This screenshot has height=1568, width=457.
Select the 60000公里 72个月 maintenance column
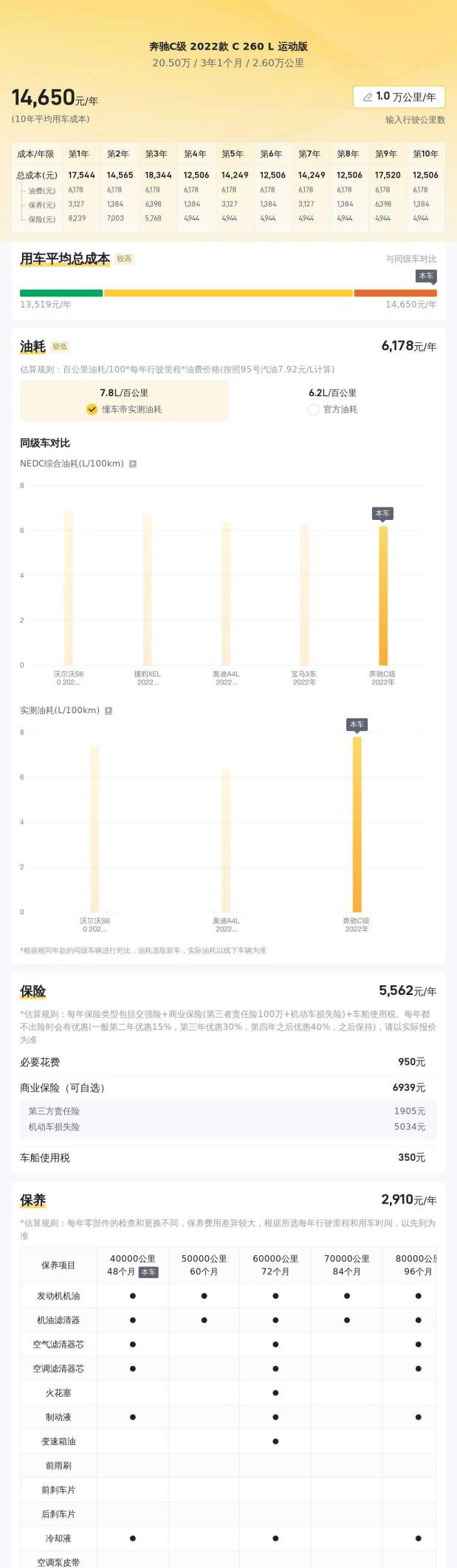tap(275, 1265)
